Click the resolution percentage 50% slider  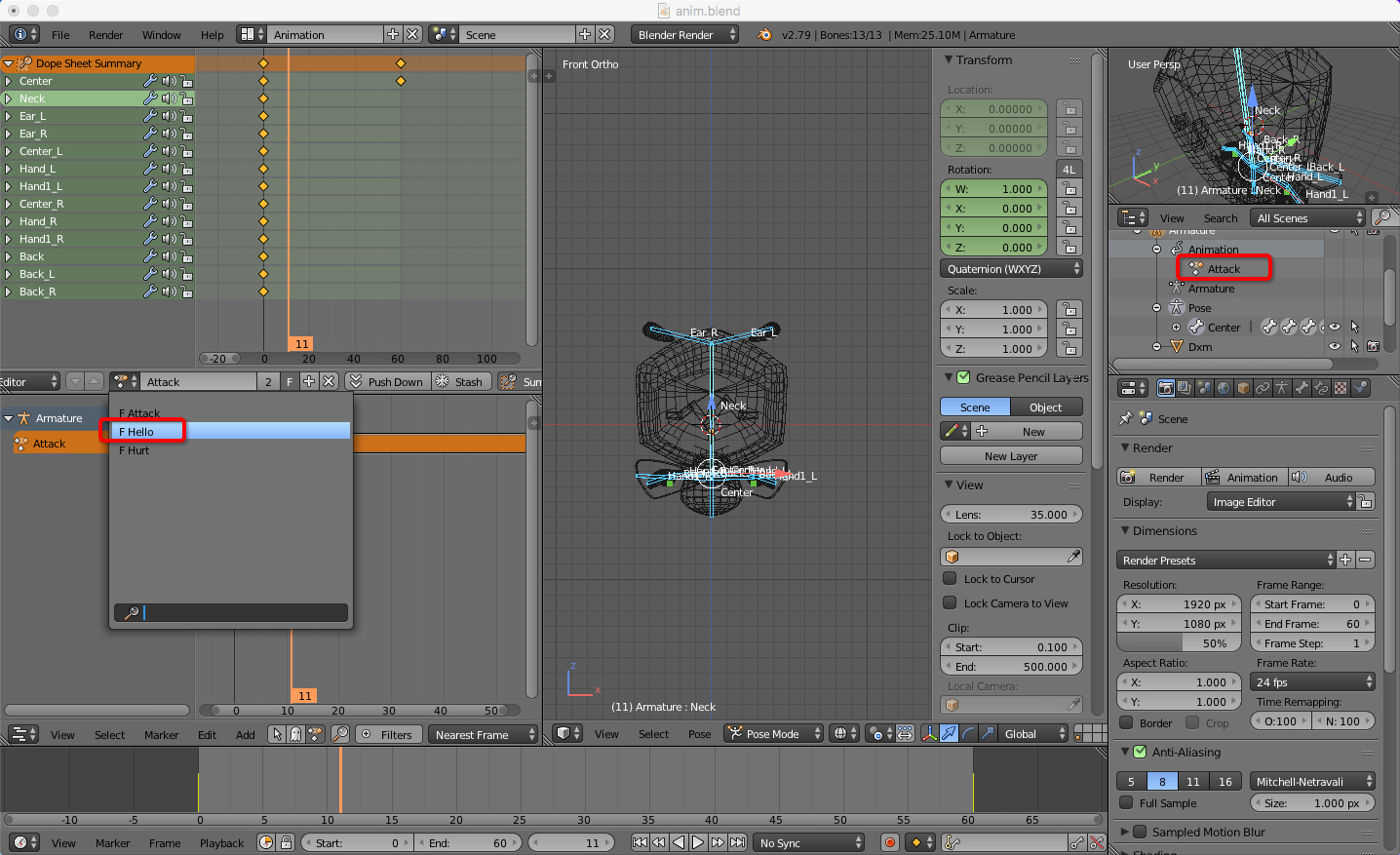pyautogui.click(x=1179, y=643)
